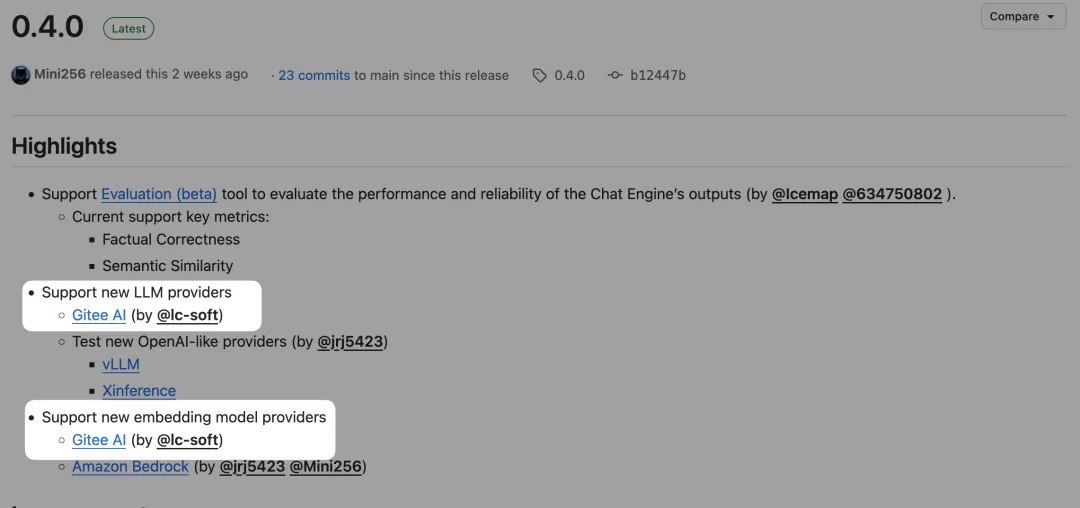Viewport: 1080px width, 508px height.
Task: Click @lc-soft mention under LLM providers
Action: [x=189, y=316]
